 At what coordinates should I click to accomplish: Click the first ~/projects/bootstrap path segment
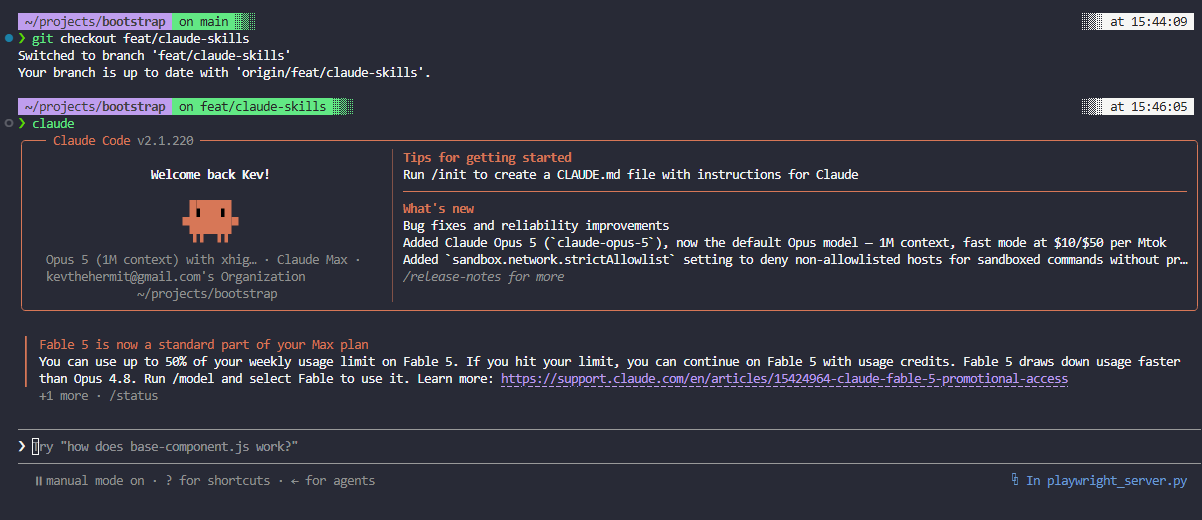point(95,21)
